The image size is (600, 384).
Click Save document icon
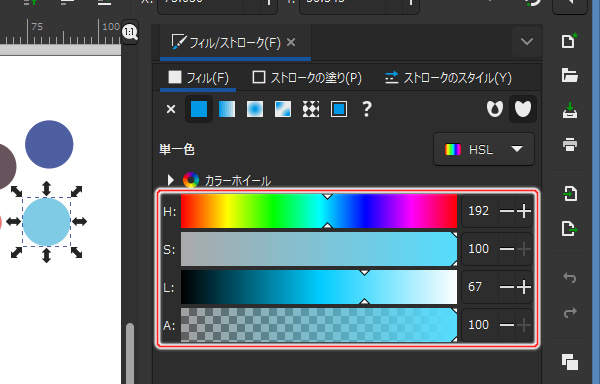569,110
